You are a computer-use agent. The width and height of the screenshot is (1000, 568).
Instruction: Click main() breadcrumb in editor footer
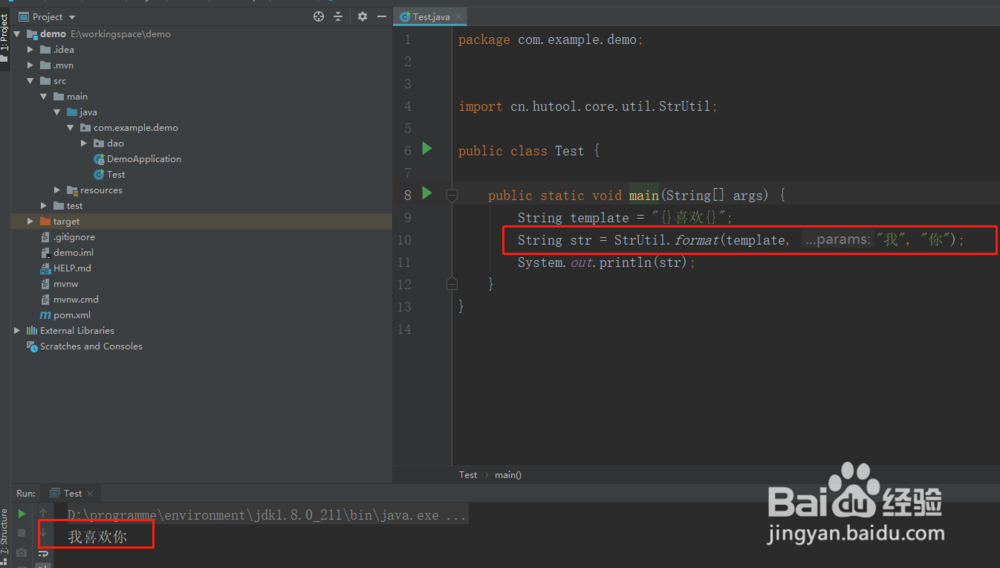508,475
